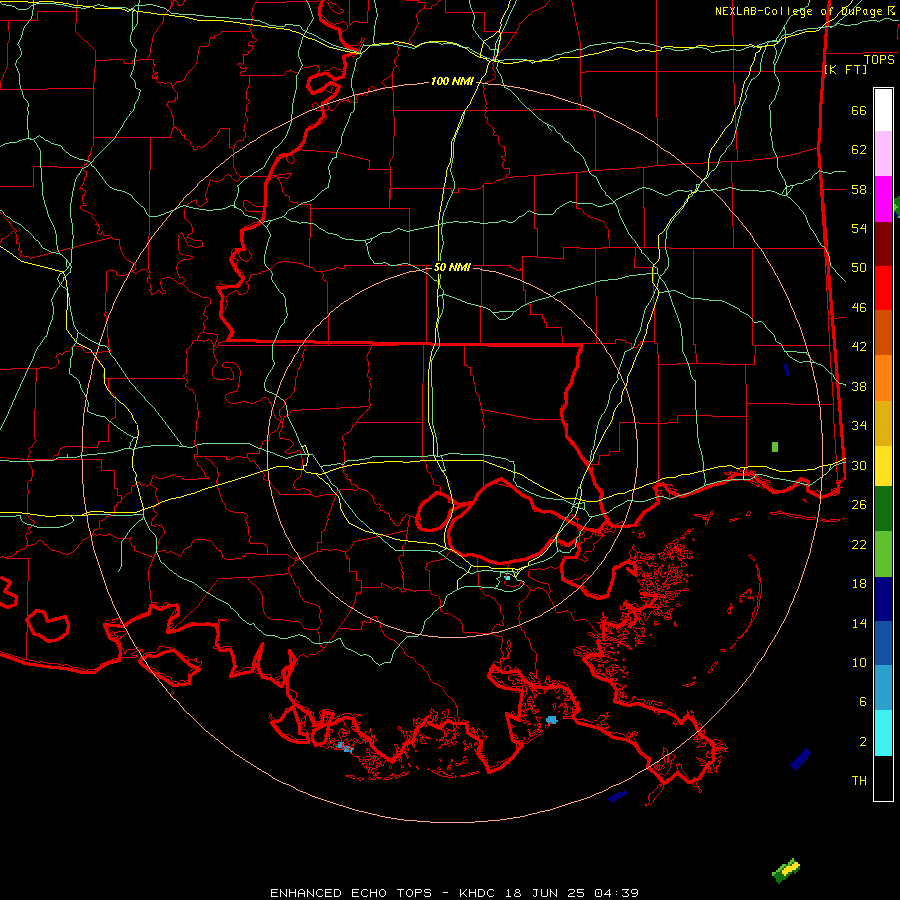The image size is (900, 900).
Task: Click the '58' value on the scale
Action: (859, 189)
